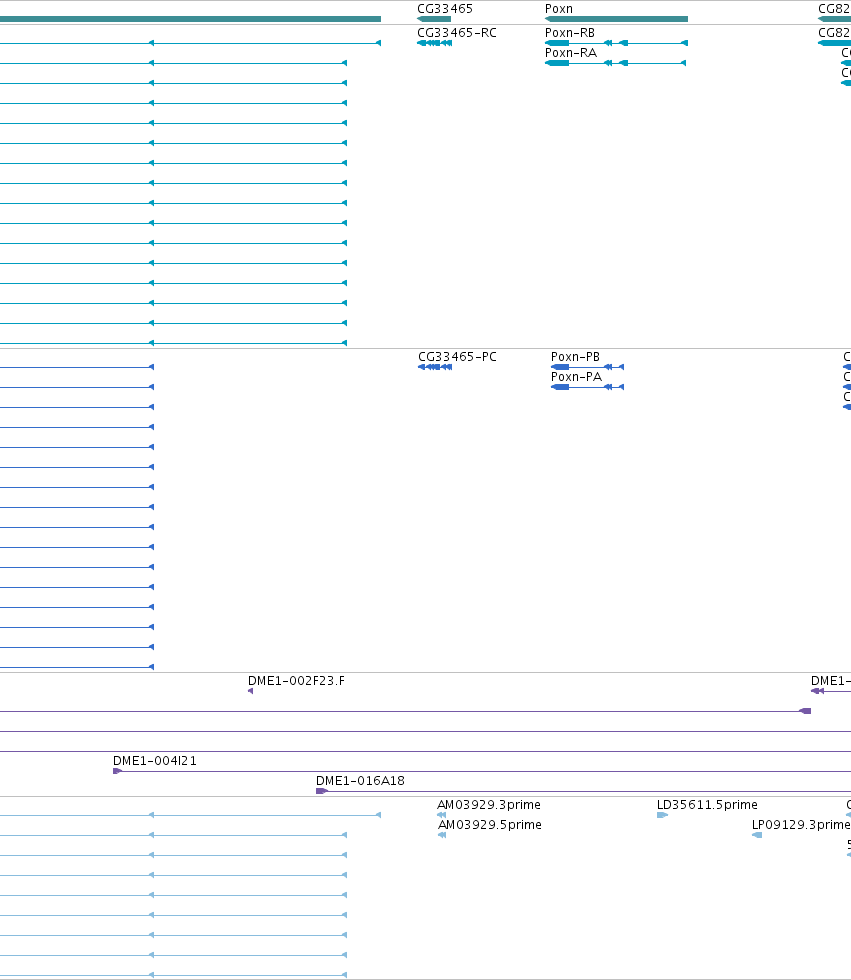Click the Poxn gene label
The image size is (851, 980).
coord(559,9)
